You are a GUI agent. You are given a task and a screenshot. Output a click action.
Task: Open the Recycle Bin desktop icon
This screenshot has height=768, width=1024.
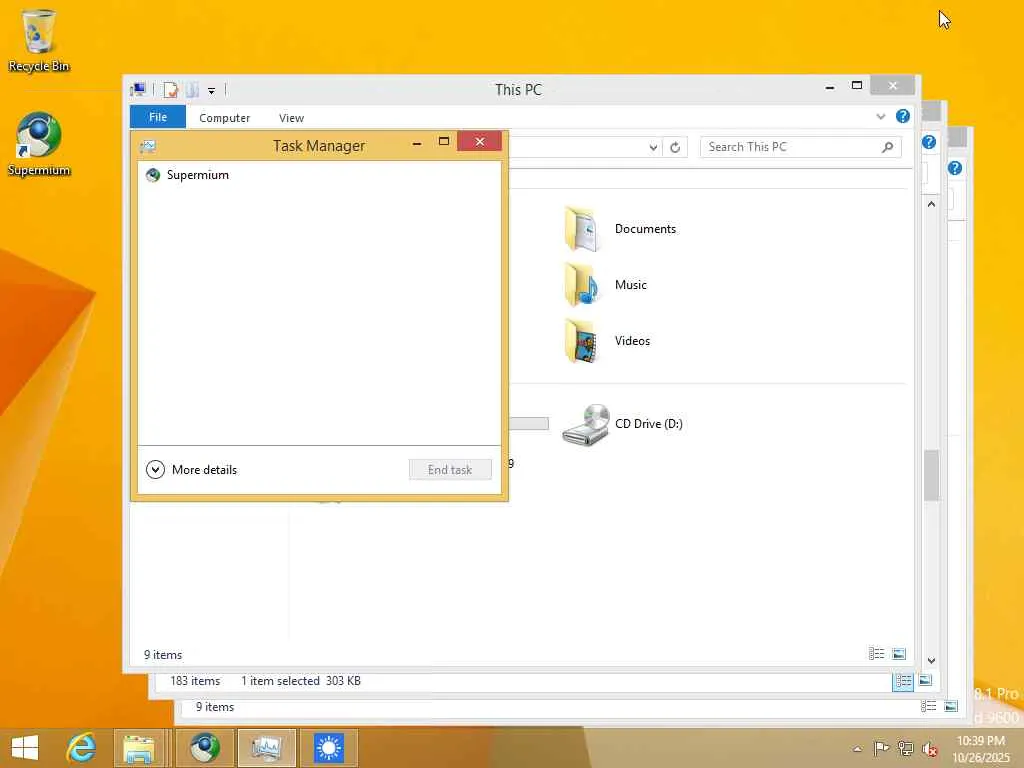tap(38, 40)
